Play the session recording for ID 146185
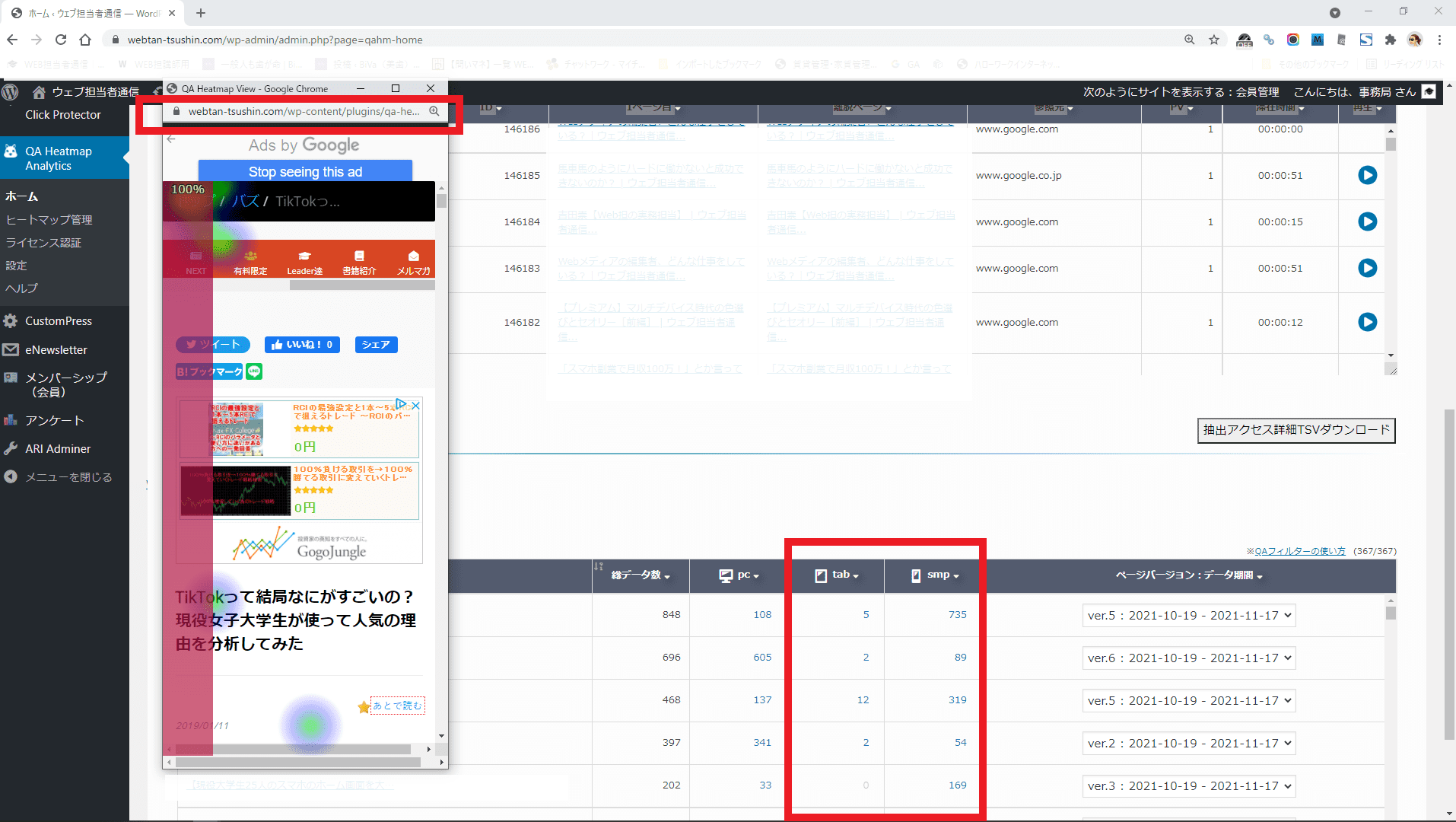1456x822 pixels. point(1367,176)
